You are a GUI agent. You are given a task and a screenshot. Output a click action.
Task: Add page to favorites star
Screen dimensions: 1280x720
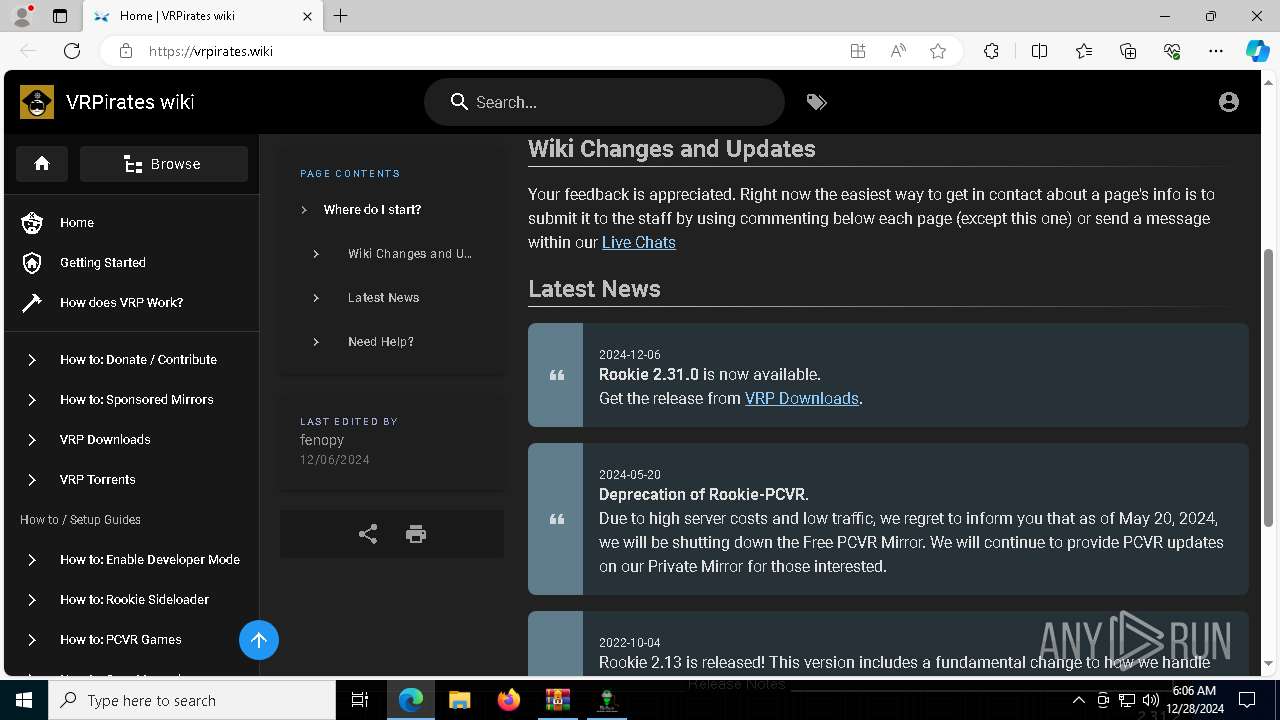pyautogui.click(x=938, y=51)
